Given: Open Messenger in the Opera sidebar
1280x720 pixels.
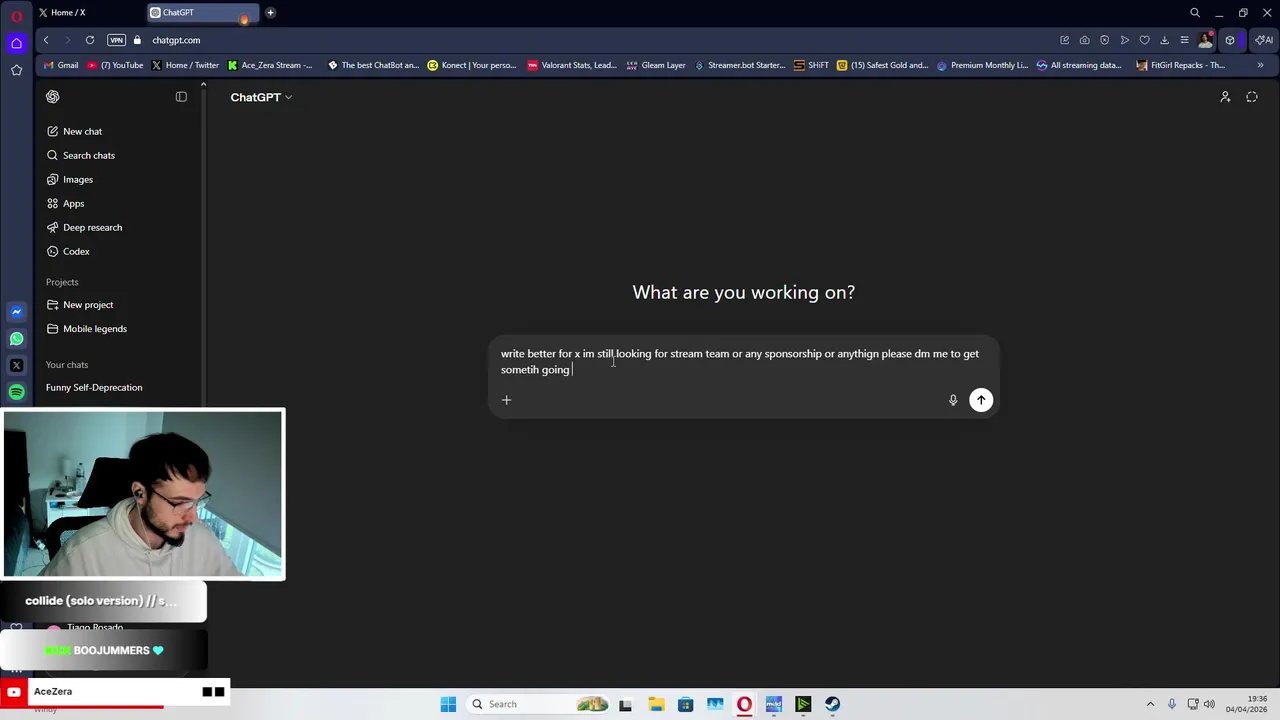Looking at the screenshot, I should 16,312.
